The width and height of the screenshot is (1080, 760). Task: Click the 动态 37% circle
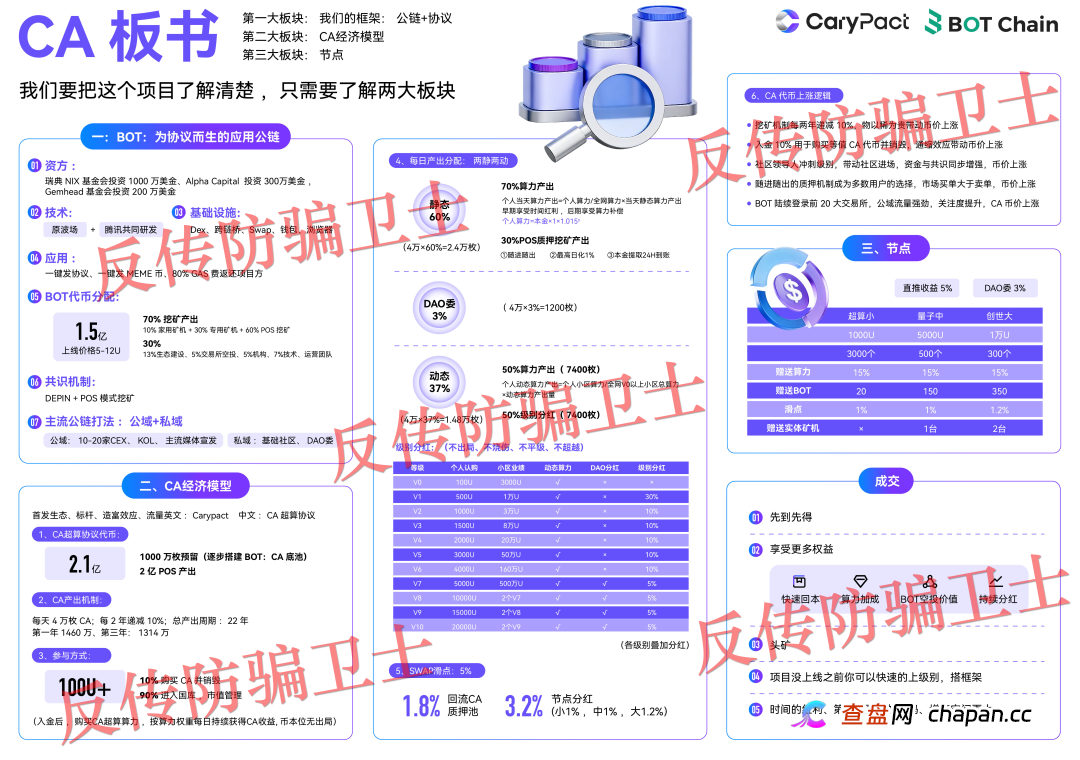[439, 382]
